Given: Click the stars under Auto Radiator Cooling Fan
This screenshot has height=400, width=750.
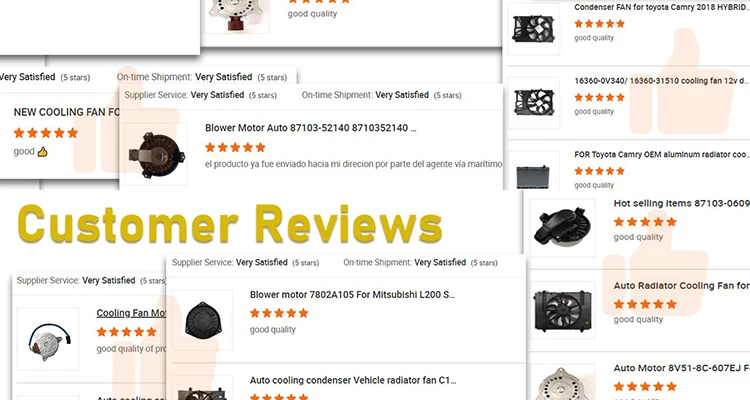Looking at the screenshot, I should coord(645,304).
